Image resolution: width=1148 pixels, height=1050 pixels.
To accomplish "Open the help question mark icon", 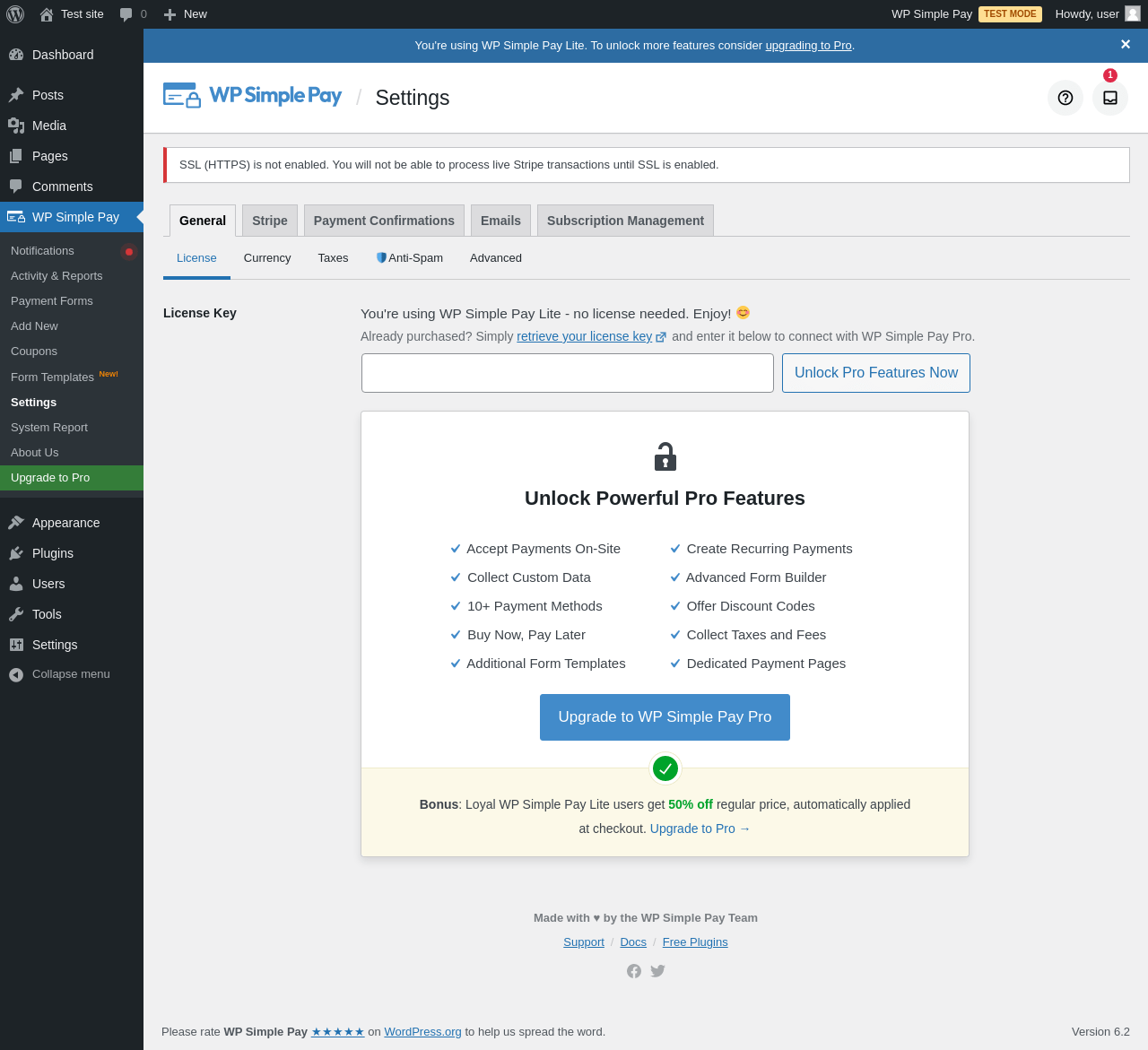I will 1065,98.
